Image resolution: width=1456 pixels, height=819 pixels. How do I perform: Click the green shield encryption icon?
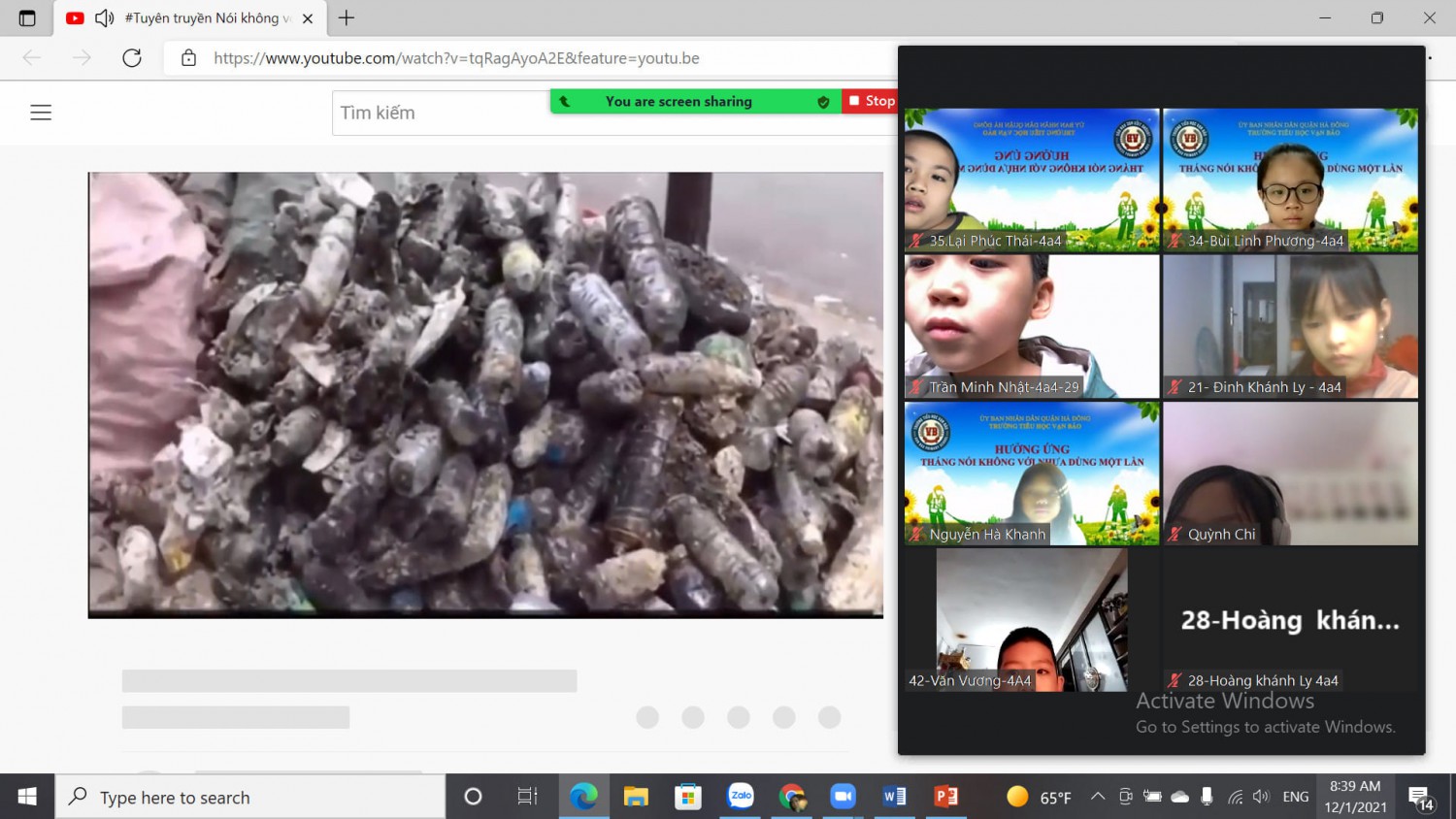[x=823, y=102]
